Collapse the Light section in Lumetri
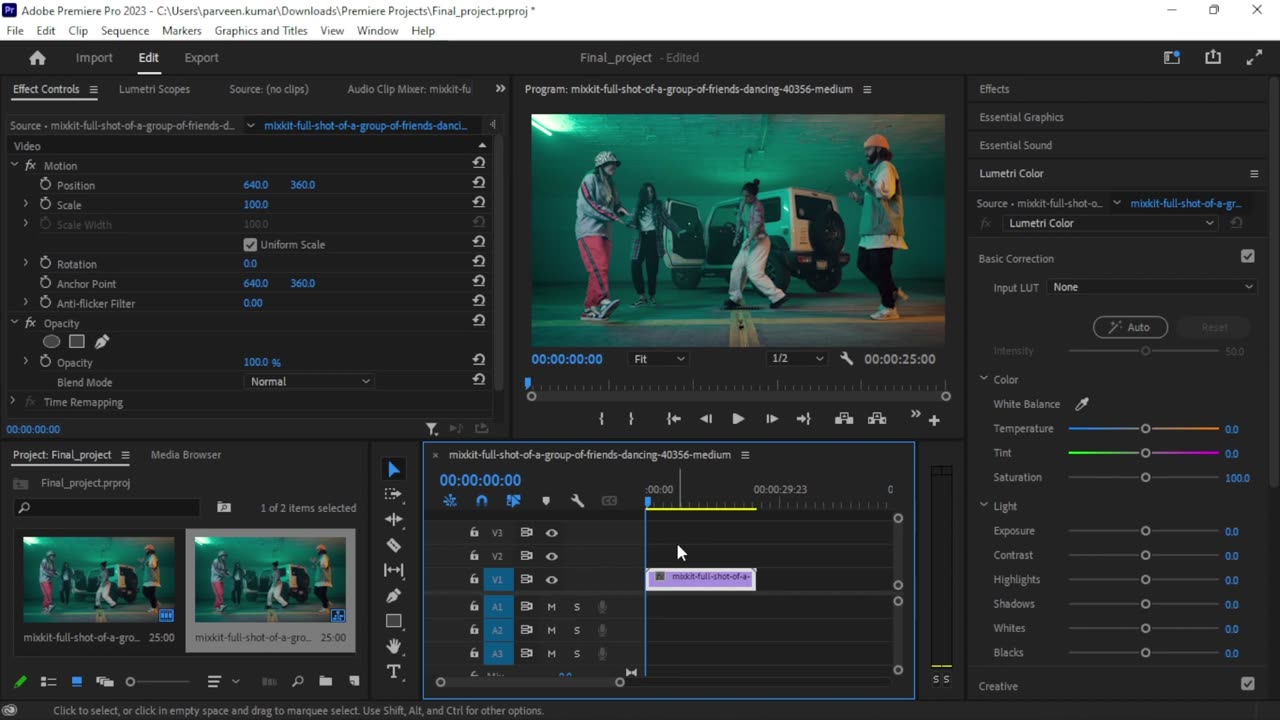The height and width of the screenshot is (720, 1280). [984, 506]
